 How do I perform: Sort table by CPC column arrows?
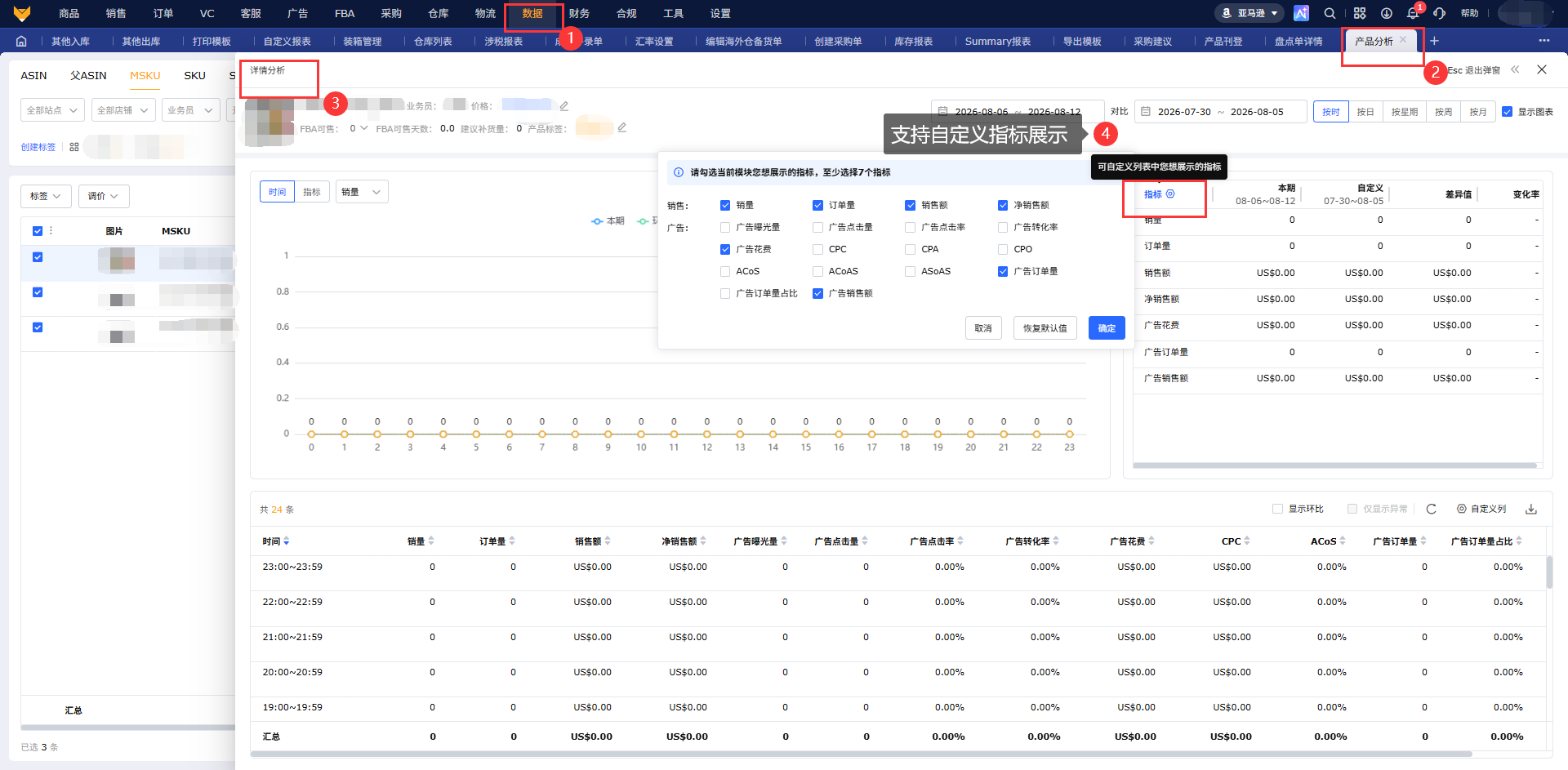pos(1247,541)
